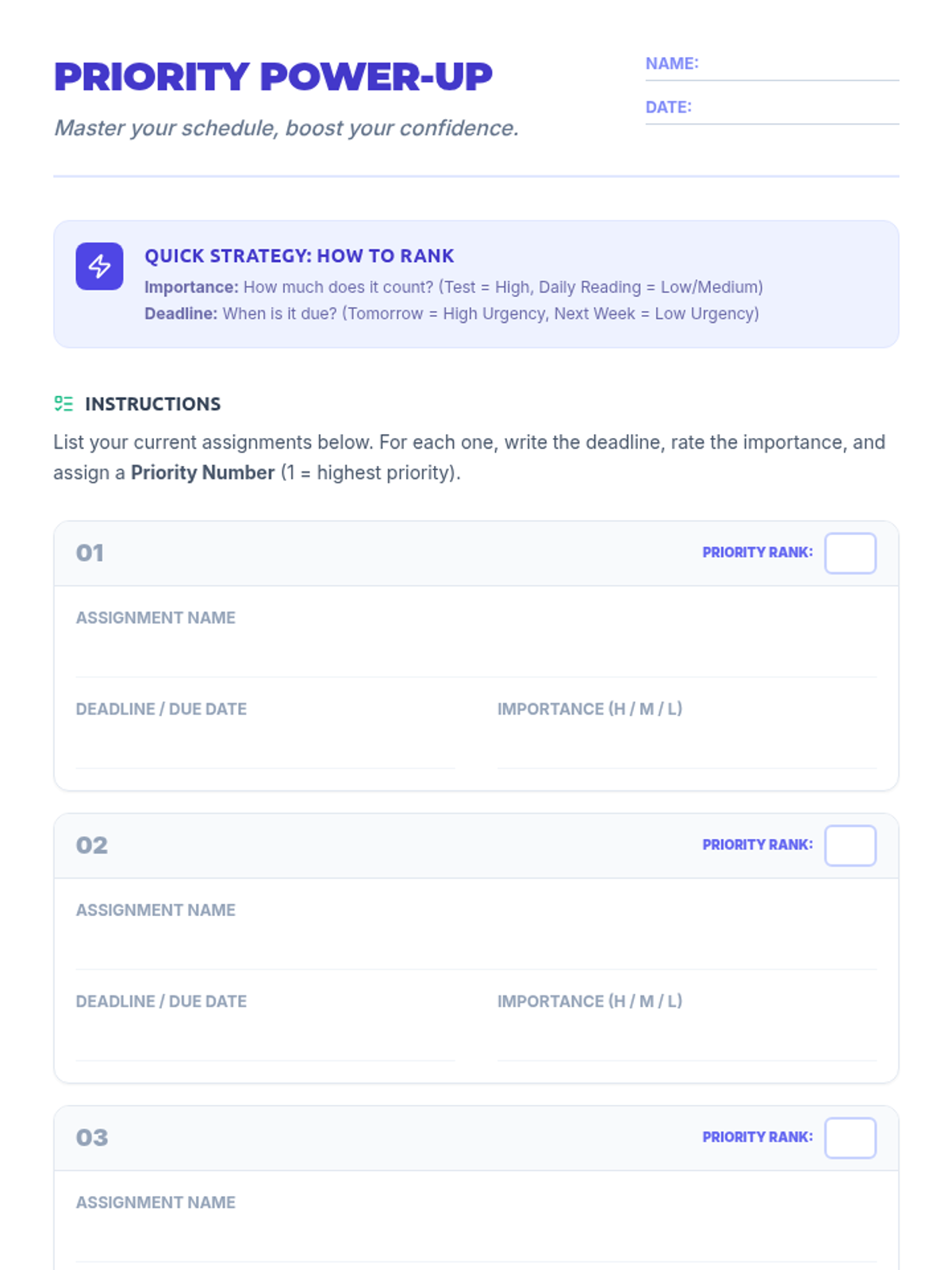Click the Instructions section heading

click(x=152, y=404)
